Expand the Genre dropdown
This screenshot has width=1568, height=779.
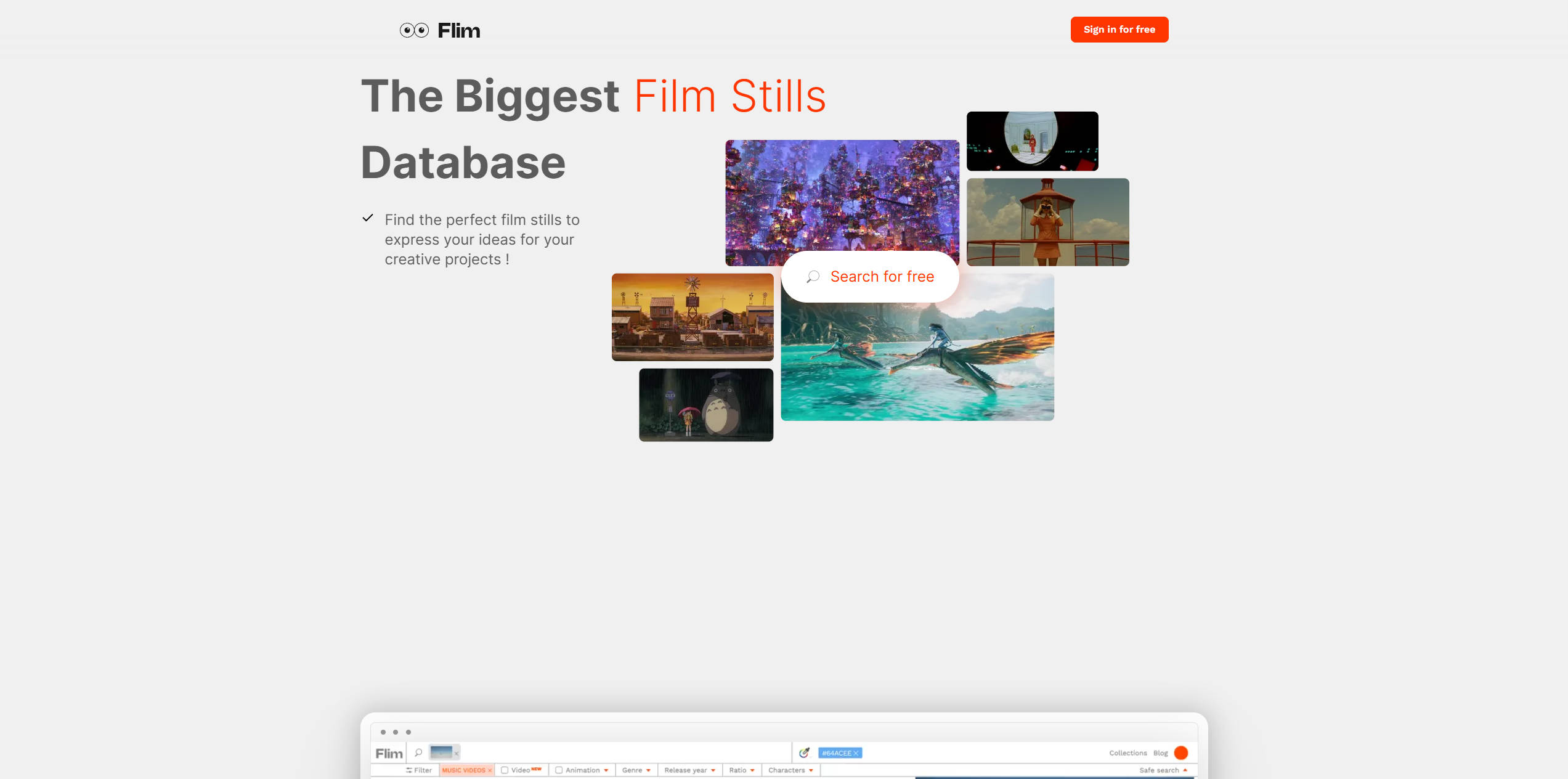pos(636,770)
